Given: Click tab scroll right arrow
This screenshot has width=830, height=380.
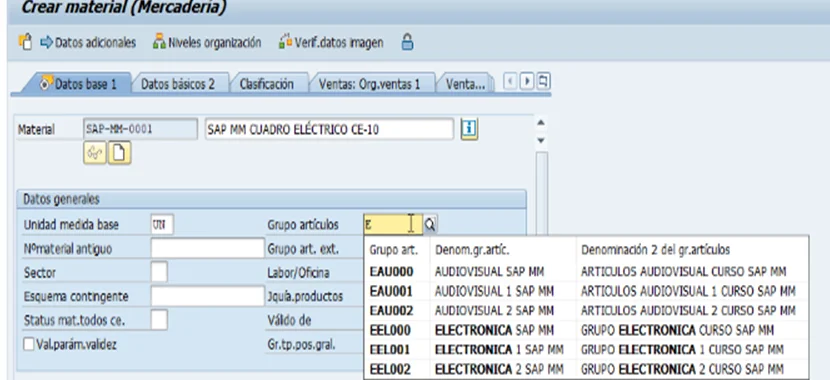Looking at the screenshot, I should pos(527,82).
